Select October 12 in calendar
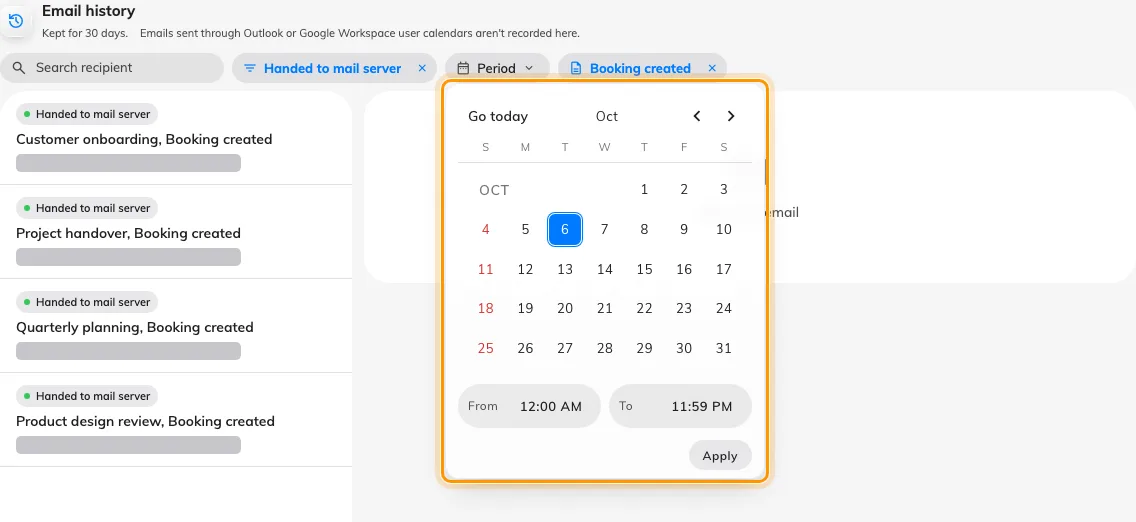This screenshot has width=1136, height=522. pos(525,269)
